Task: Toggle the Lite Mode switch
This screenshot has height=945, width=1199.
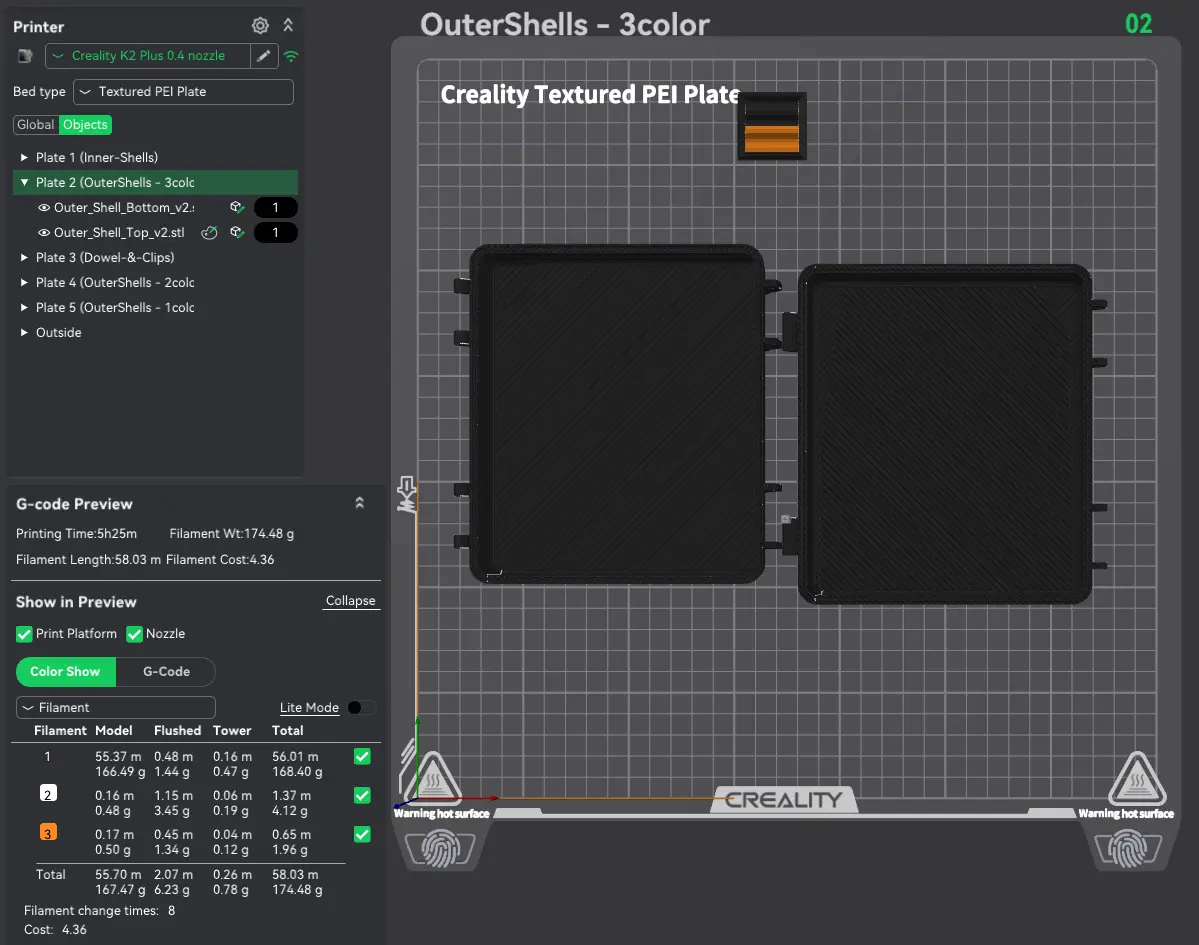Action: 361,708
